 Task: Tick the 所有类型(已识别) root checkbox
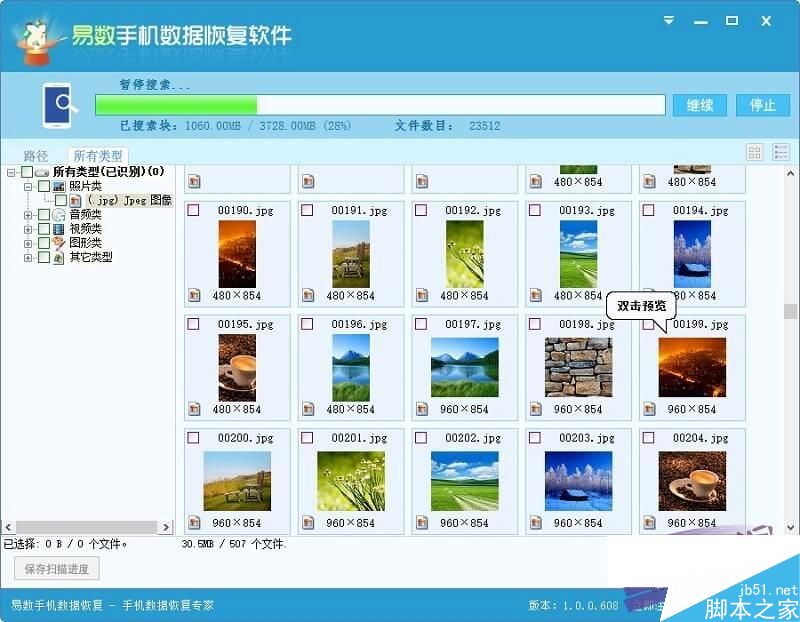tap(27, 172)
